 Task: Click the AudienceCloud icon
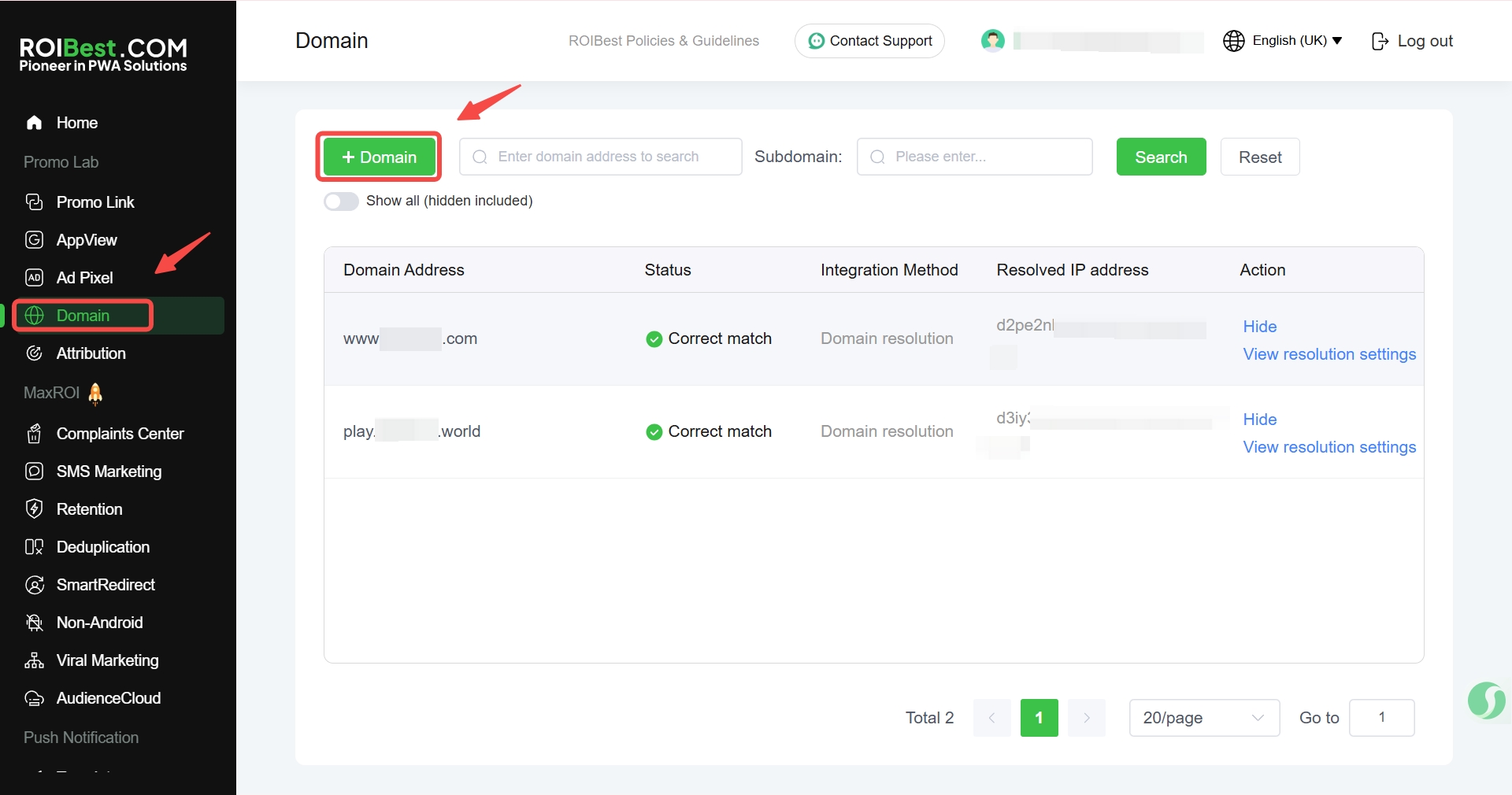pos(34,698)
